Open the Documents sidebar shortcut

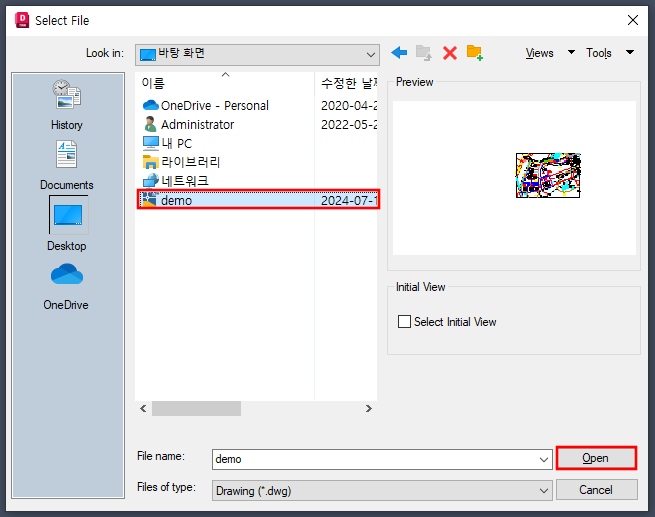coord(66,165)
